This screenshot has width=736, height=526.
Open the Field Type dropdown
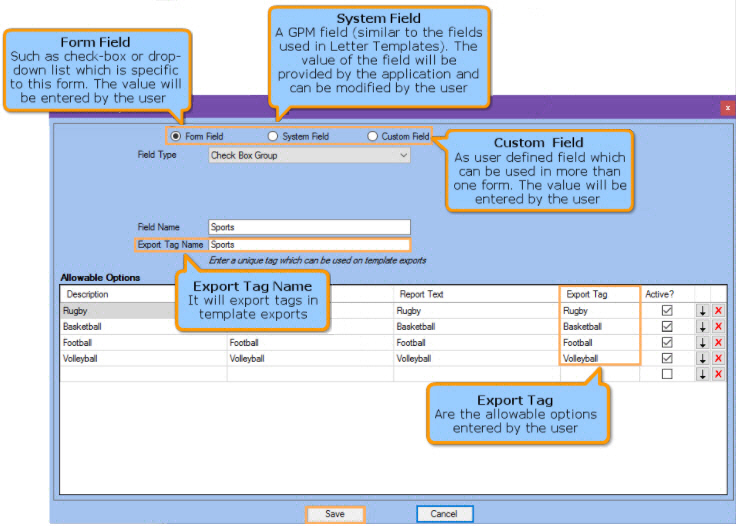309,156
